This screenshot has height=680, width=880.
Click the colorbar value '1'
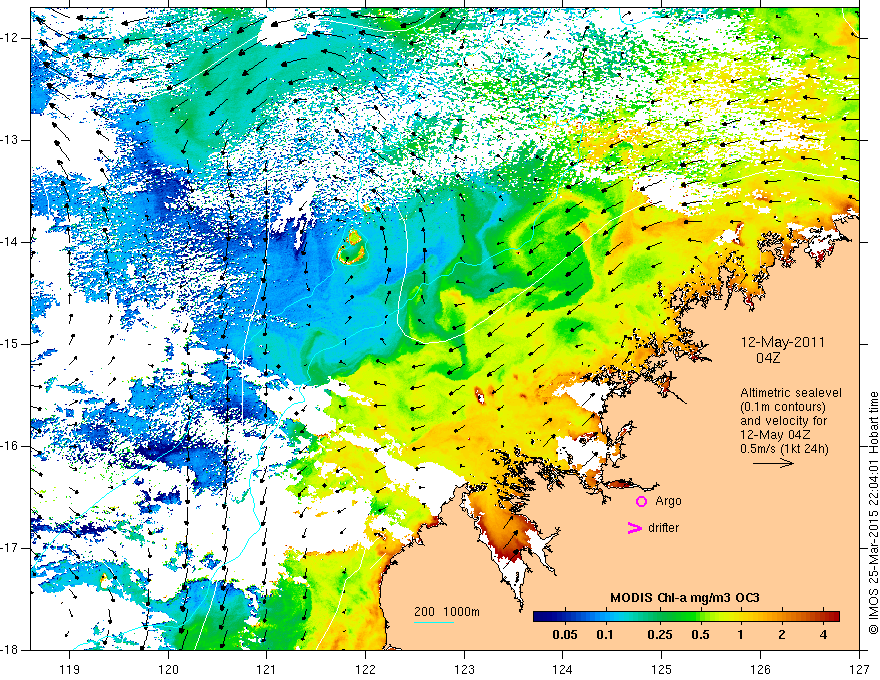(x=740, y=635)
